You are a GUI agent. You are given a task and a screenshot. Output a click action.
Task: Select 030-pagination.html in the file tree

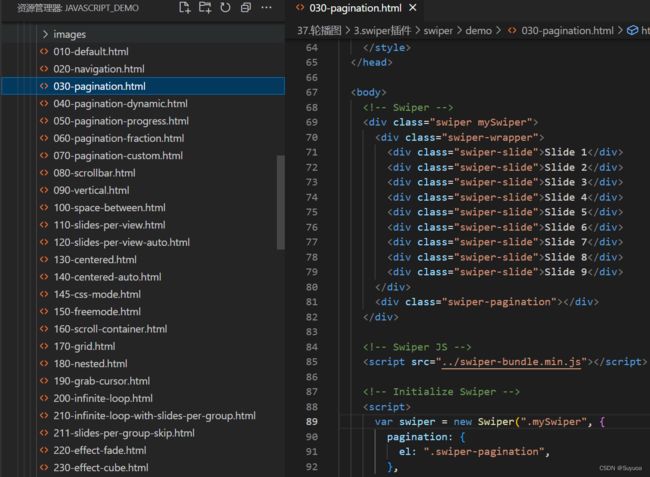(x=143, y=86)
